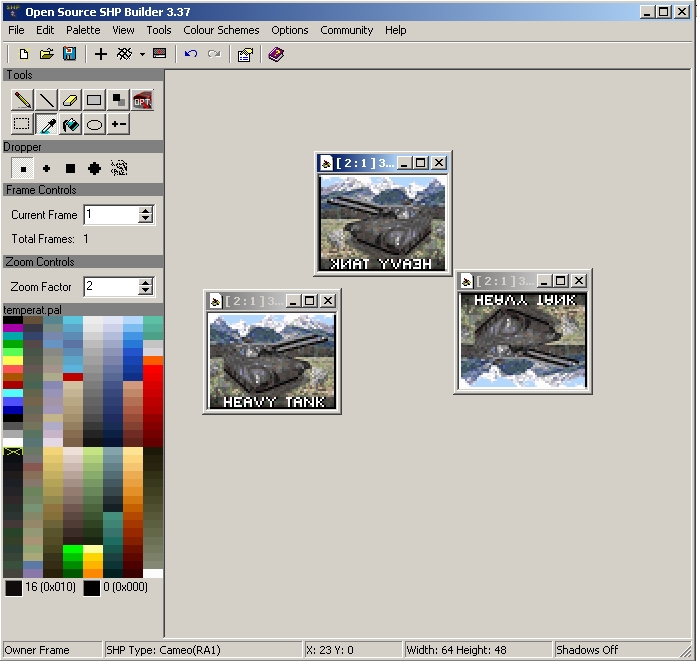This screenshot has height=661, width=697.
Task: Undo the last action
Action: pyautogui.click(x=191, y=54)
